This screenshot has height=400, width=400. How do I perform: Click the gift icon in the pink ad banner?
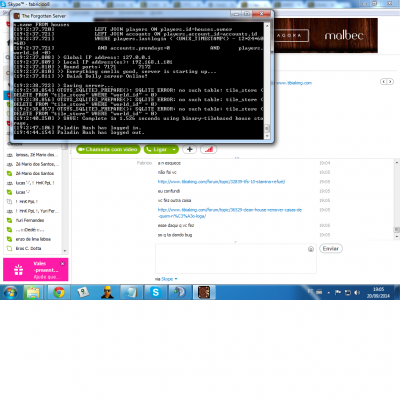point(19,270)
